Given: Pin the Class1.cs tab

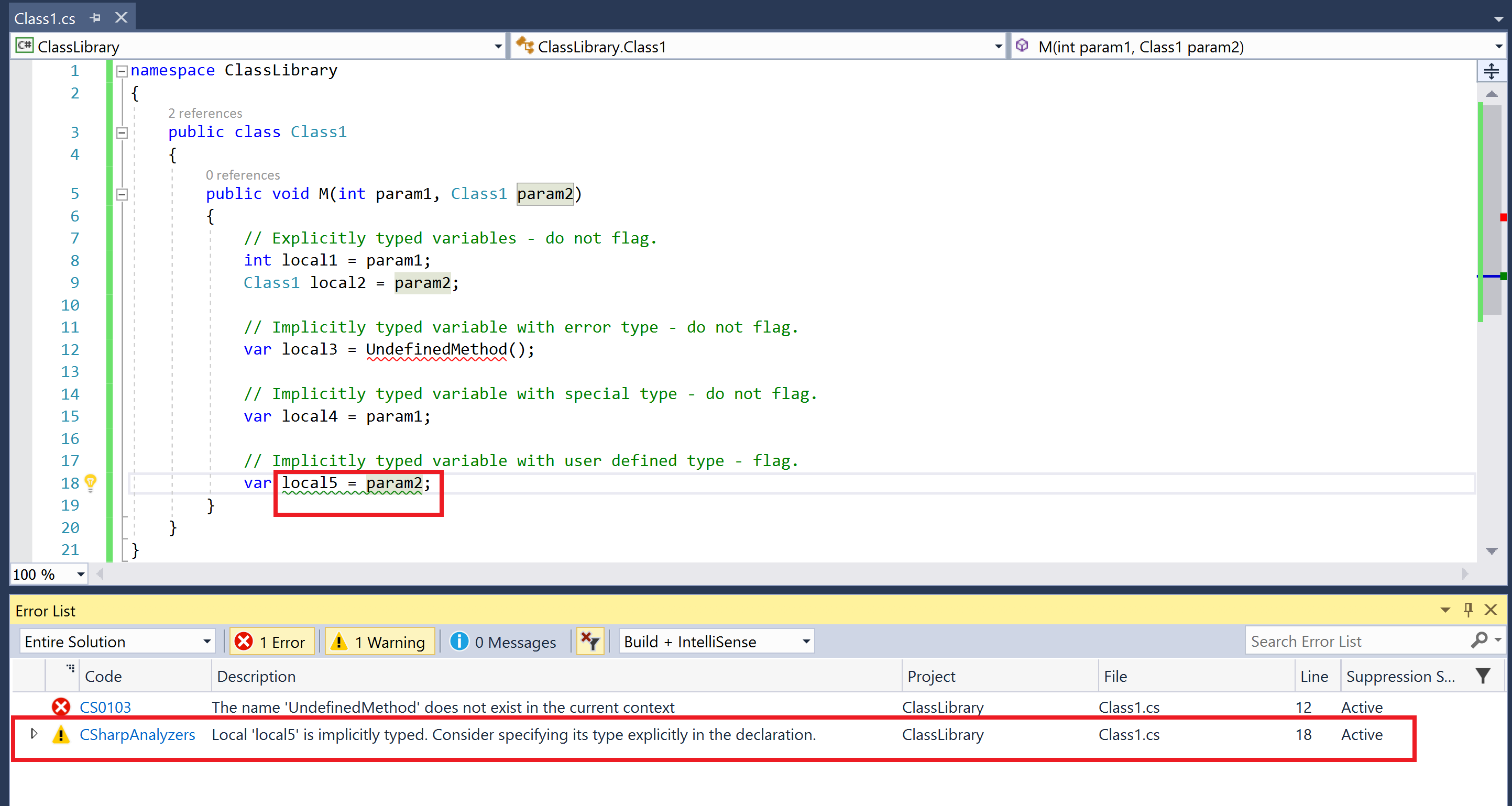Looking at the screenshot, I should pos(96,18).
